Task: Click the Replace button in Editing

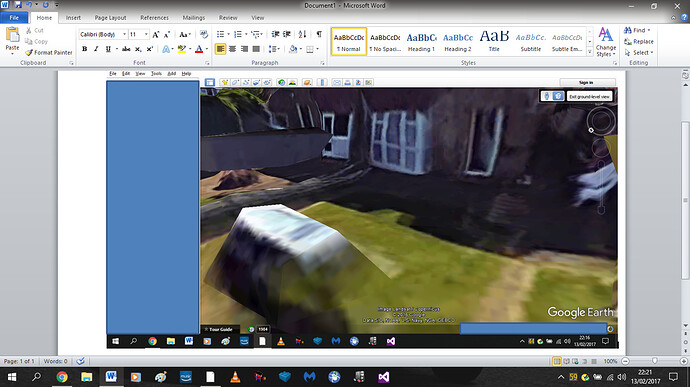Action: pos(639,41)
